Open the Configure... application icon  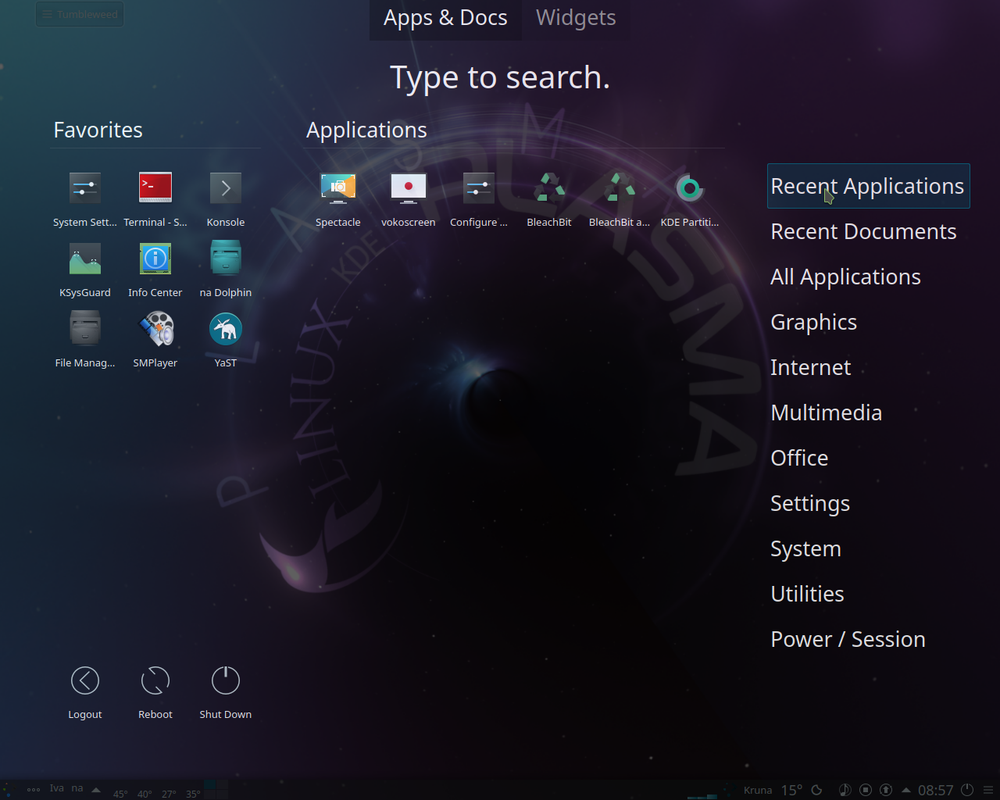(x=478, y=188)
